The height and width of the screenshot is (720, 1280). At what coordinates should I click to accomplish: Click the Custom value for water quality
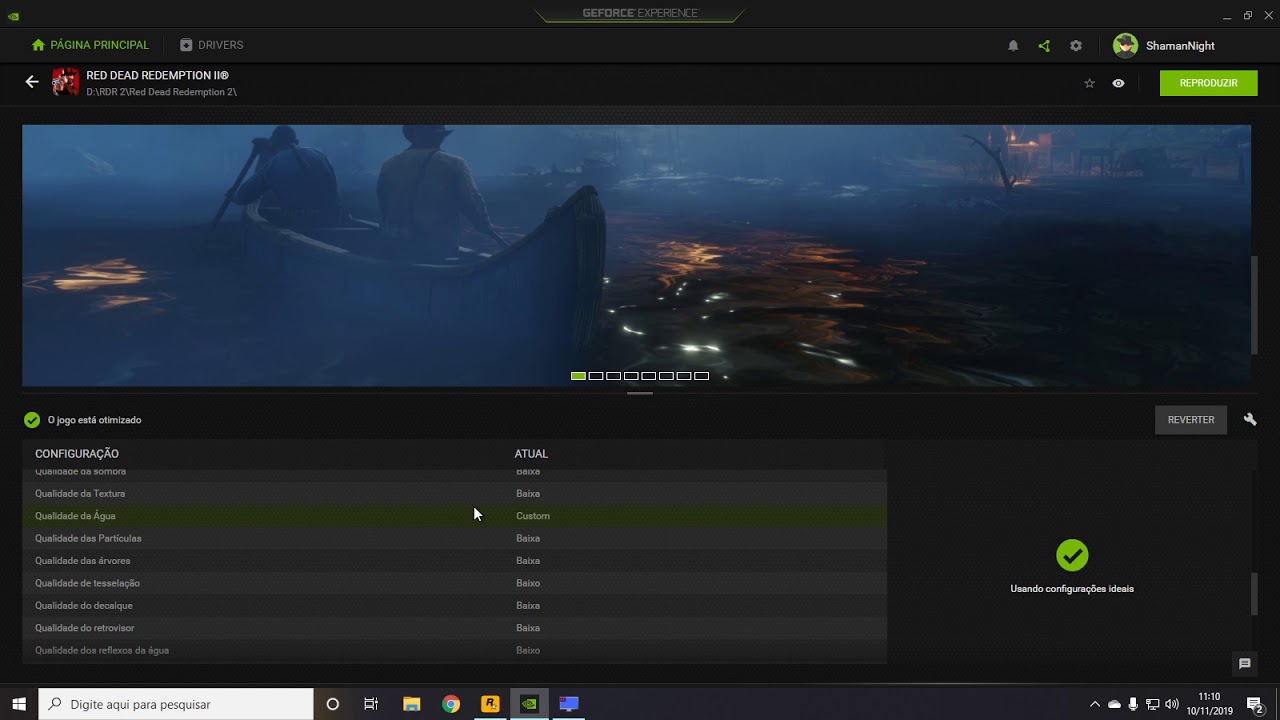tap(533, 516)
